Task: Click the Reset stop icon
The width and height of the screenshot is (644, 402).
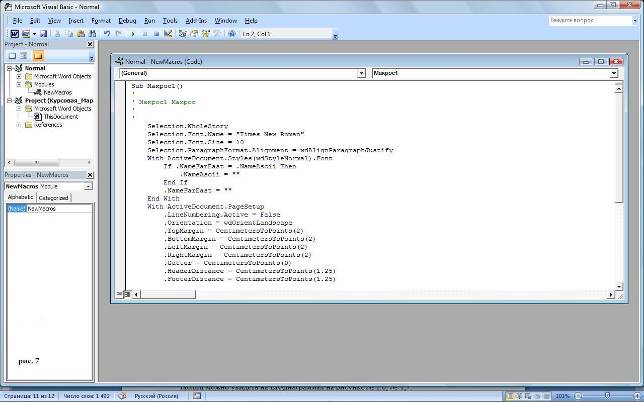Action: point(156,34)
